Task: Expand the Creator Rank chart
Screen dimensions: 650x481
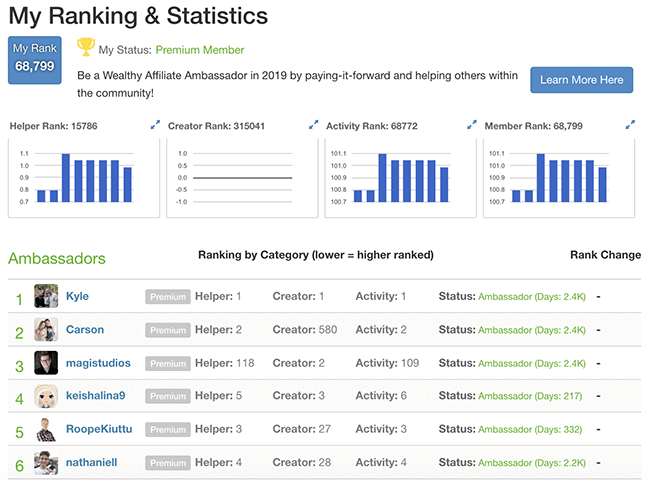Action: pos(313,124)
